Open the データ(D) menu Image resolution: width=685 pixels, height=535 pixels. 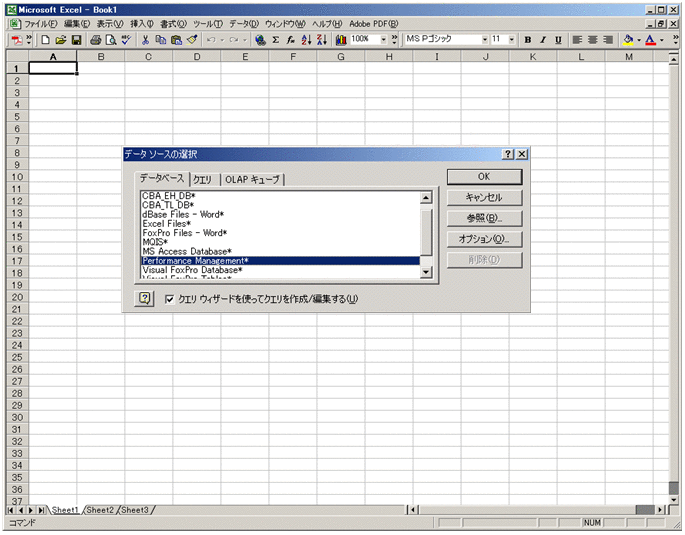pyautogui.click(x=242, y=23)
